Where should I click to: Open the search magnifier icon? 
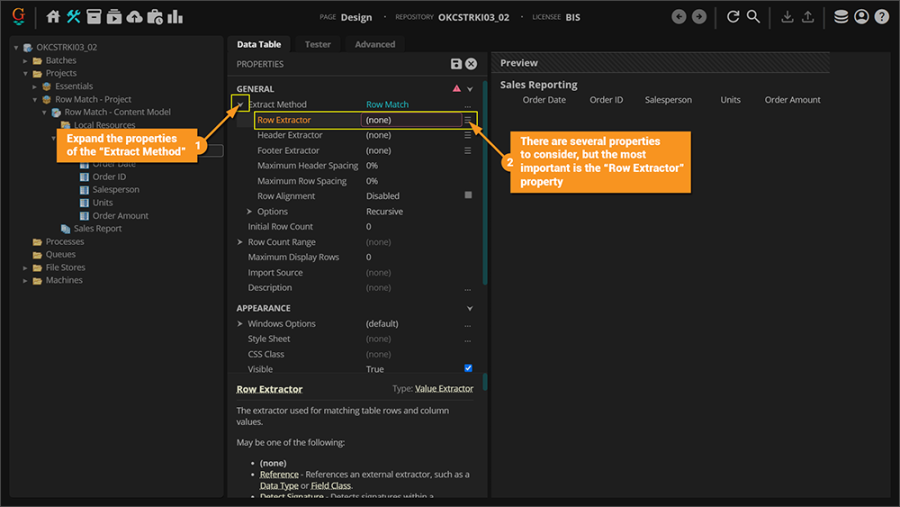[x=753, y=17]
